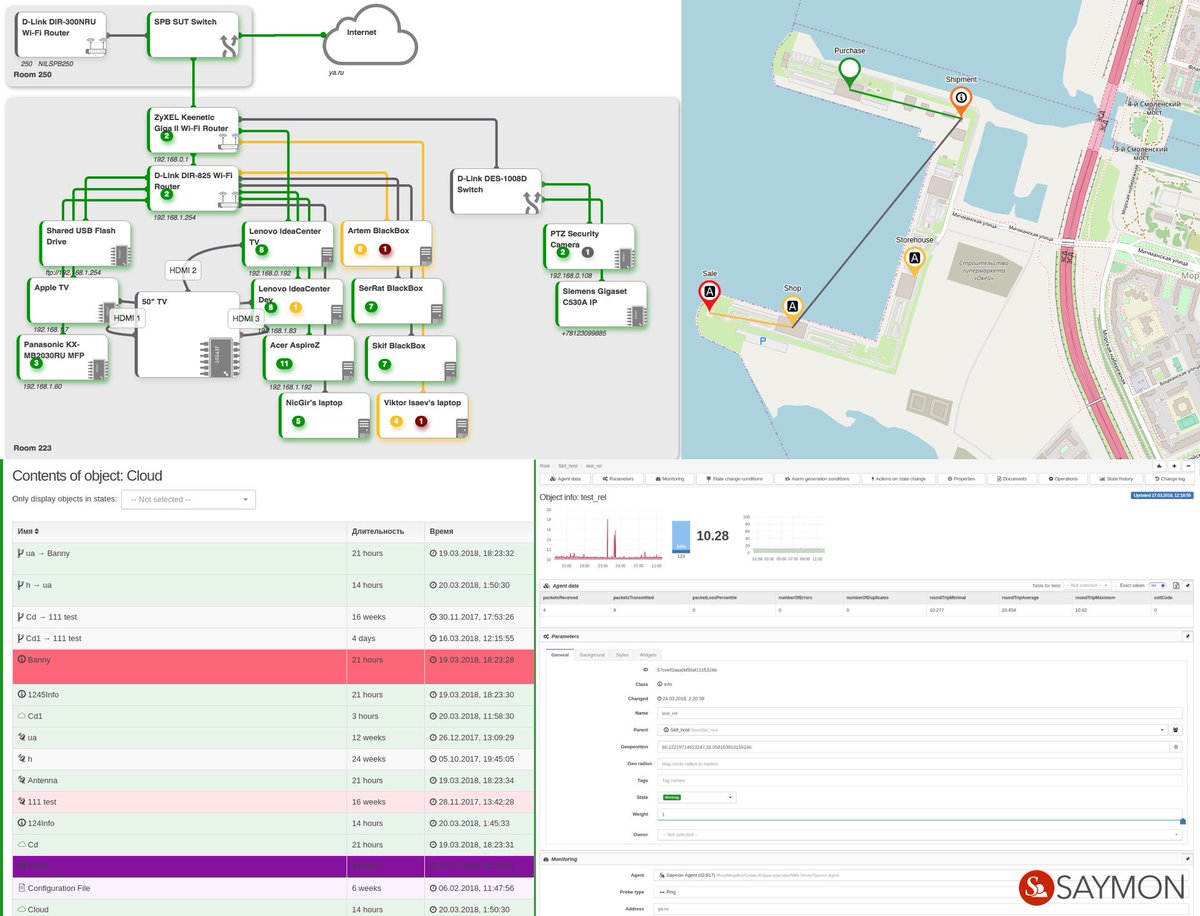Select the 'Configuration File' row
The width and height of the screenshot is (1200, 916).
click(x=274, y=888)
